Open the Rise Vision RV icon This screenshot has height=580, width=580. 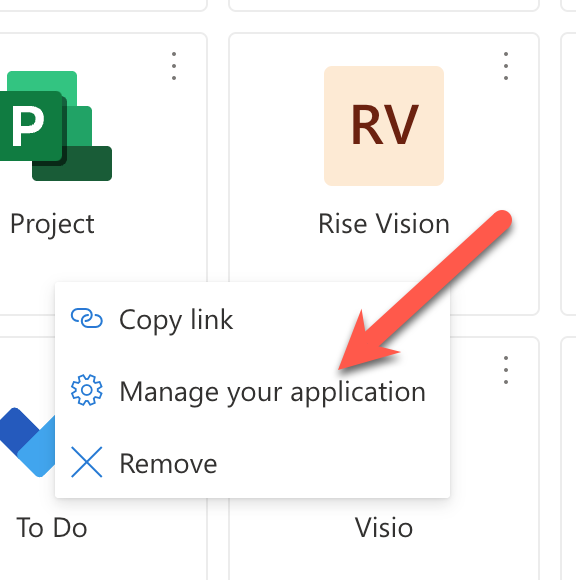384,126
